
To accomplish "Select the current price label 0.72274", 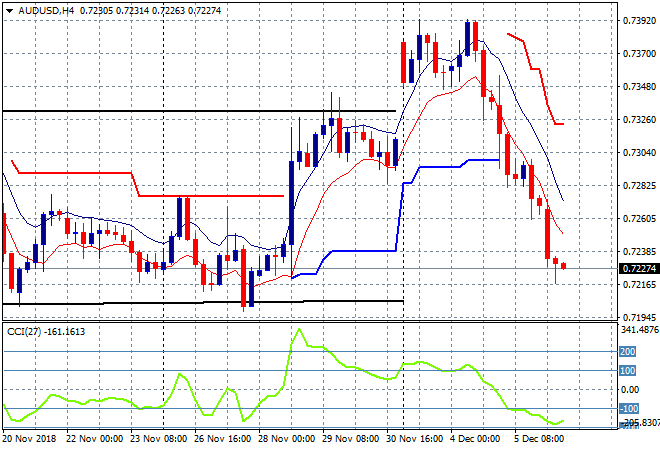I will click(639, 269).
